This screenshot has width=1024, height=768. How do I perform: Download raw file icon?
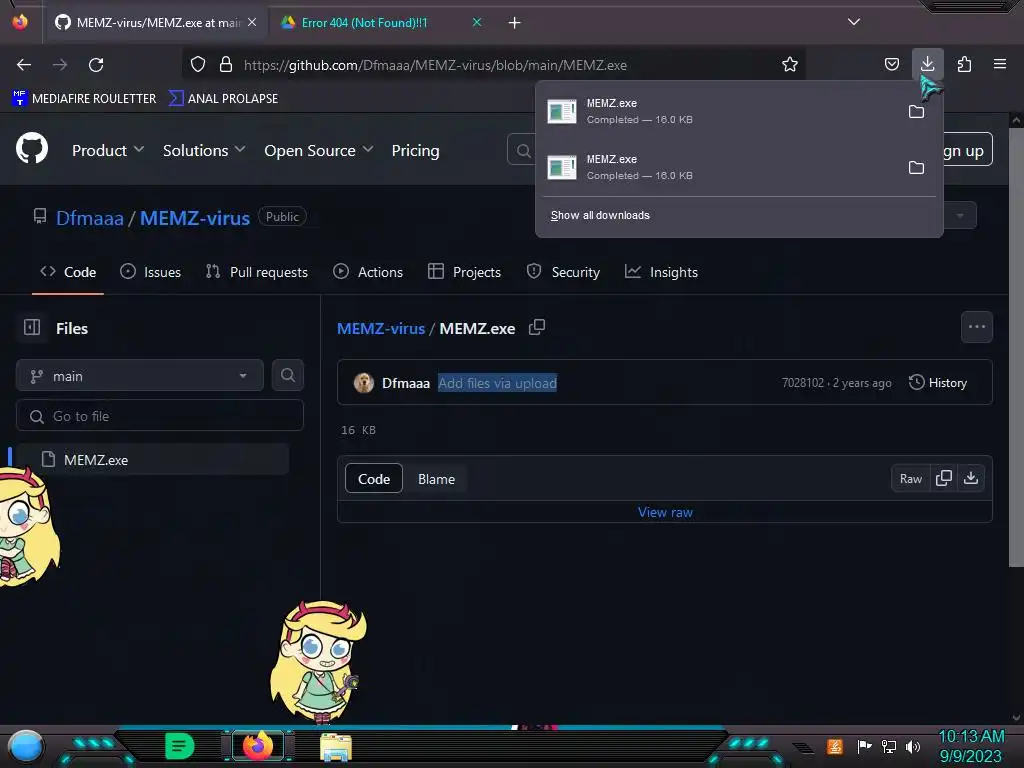click(971, 478)
